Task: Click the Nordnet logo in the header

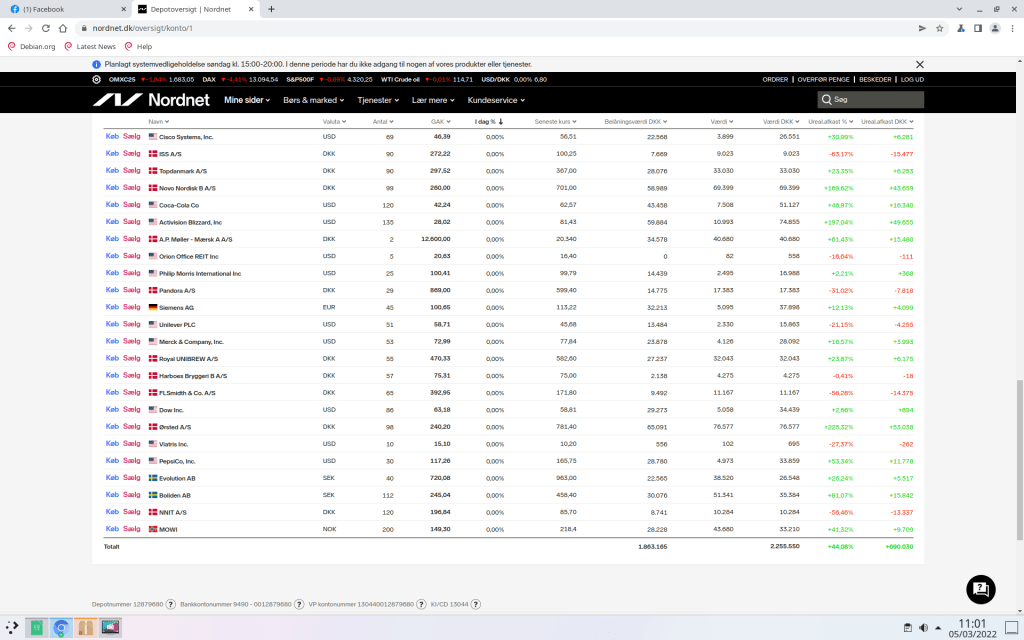Action: [x=153, y=100]
